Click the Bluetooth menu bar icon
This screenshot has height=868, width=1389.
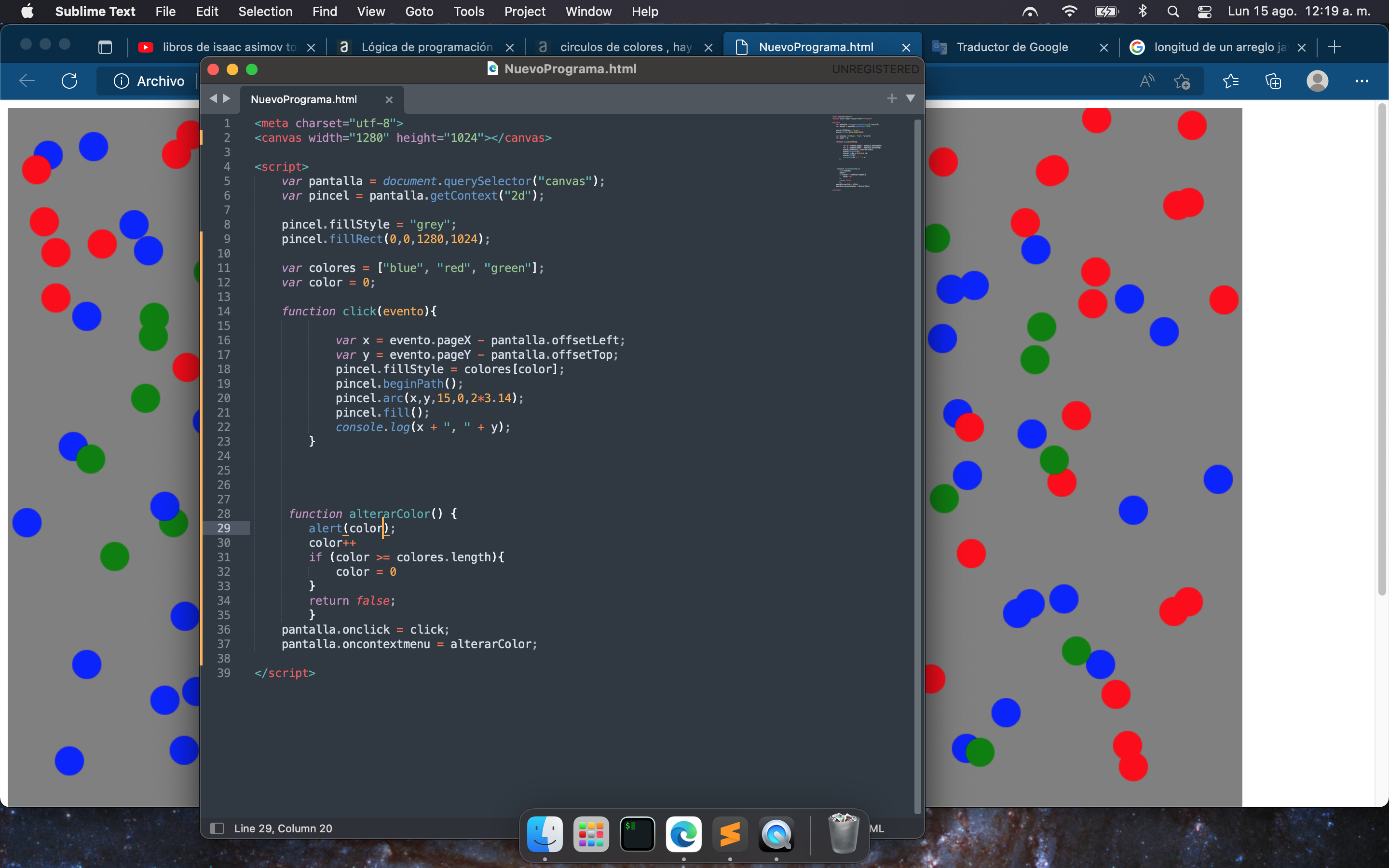click(1142, 12)
